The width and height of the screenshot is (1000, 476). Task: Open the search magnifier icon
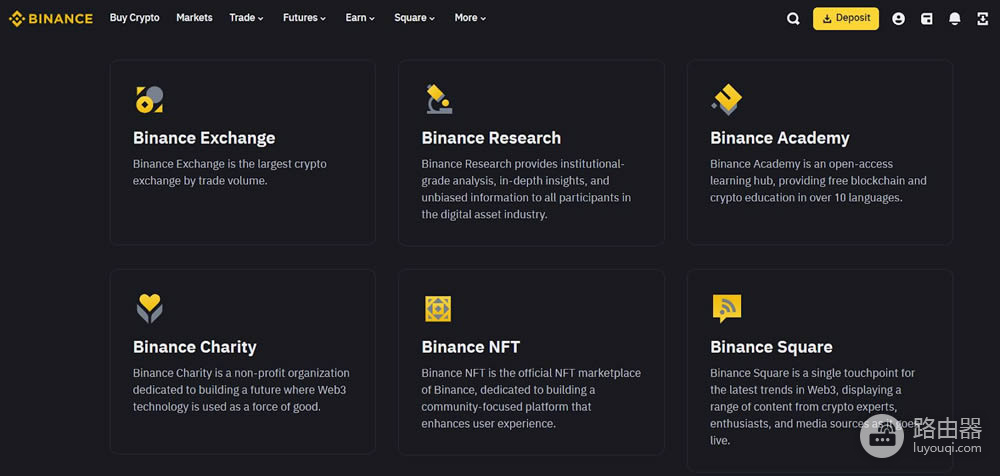793,19
